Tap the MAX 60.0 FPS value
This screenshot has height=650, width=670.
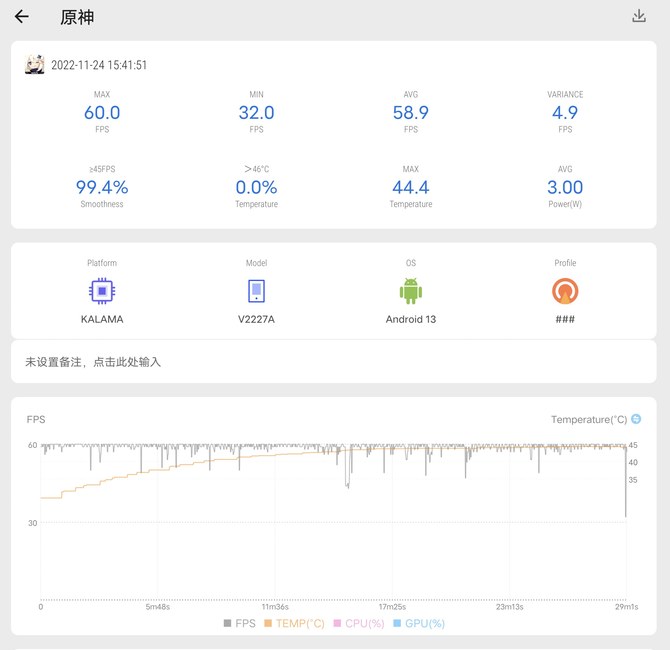[102, 113]
